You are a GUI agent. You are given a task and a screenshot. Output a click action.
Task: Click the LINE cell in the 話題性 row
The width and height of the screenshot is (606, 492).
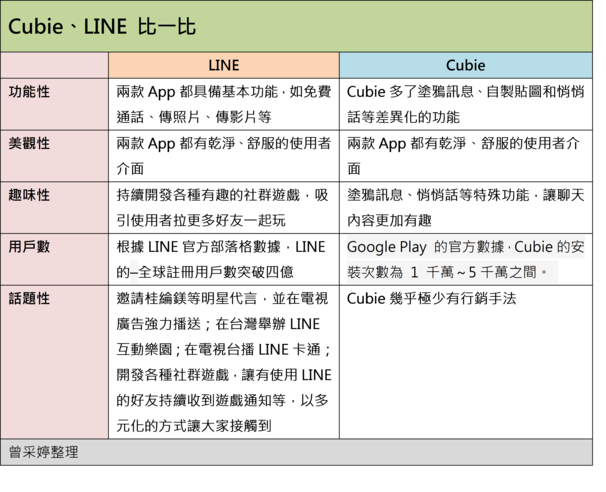coord(223,360)
